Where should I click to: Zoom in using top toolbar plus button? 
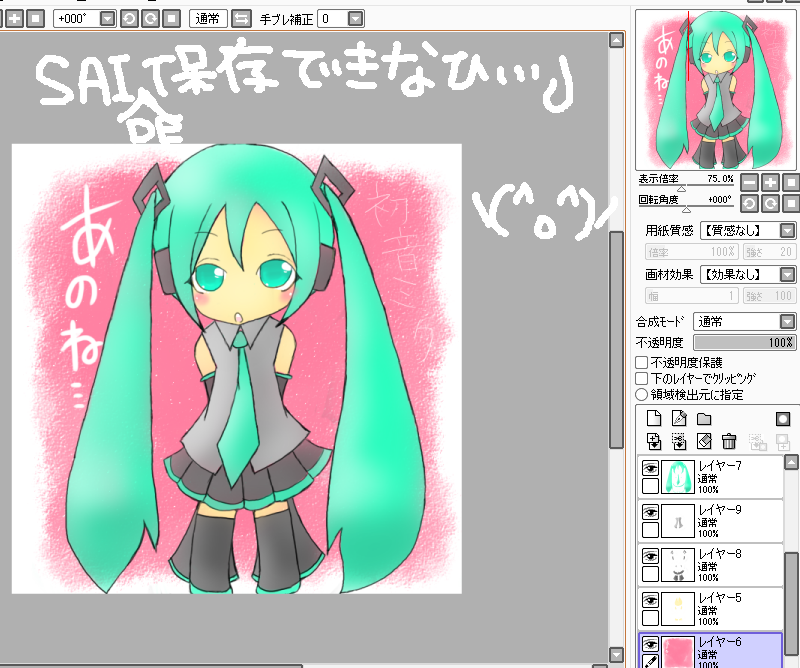[14, 19]
